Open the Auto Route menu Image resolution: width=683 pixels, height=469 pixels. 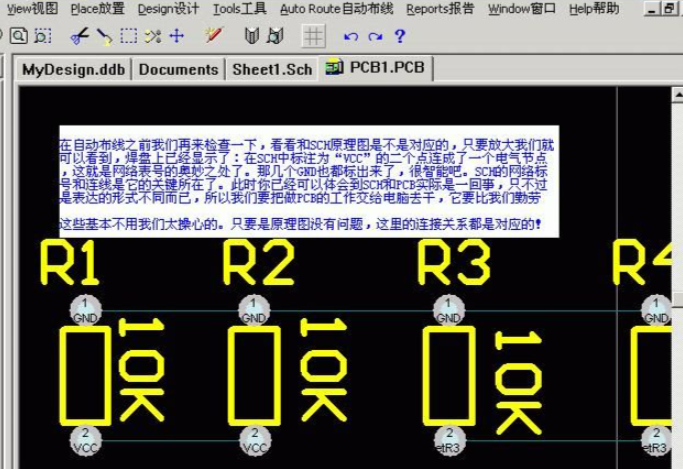(336, 9)
